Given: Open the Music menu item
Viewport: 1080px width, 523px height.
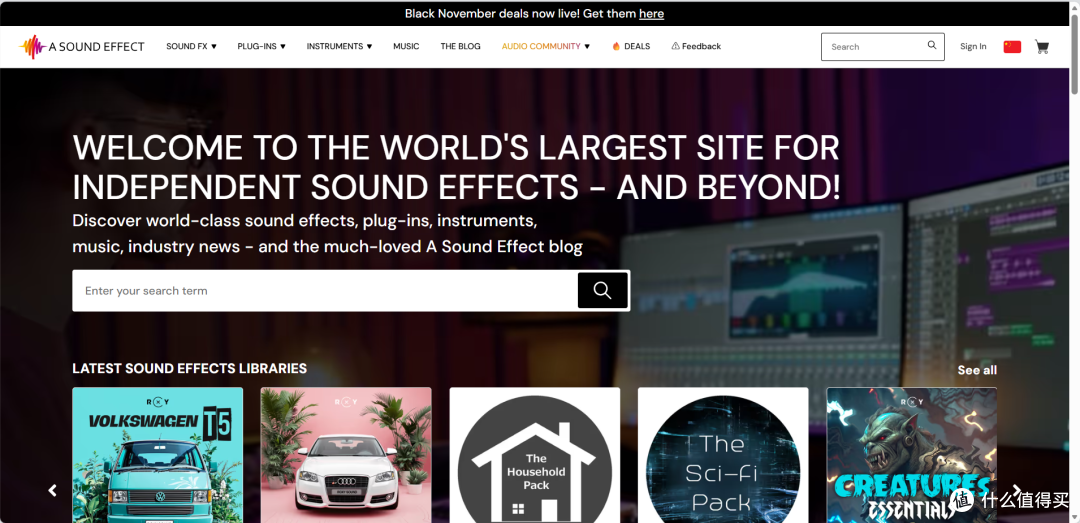Looking at the screenshot, I should 406,46.
